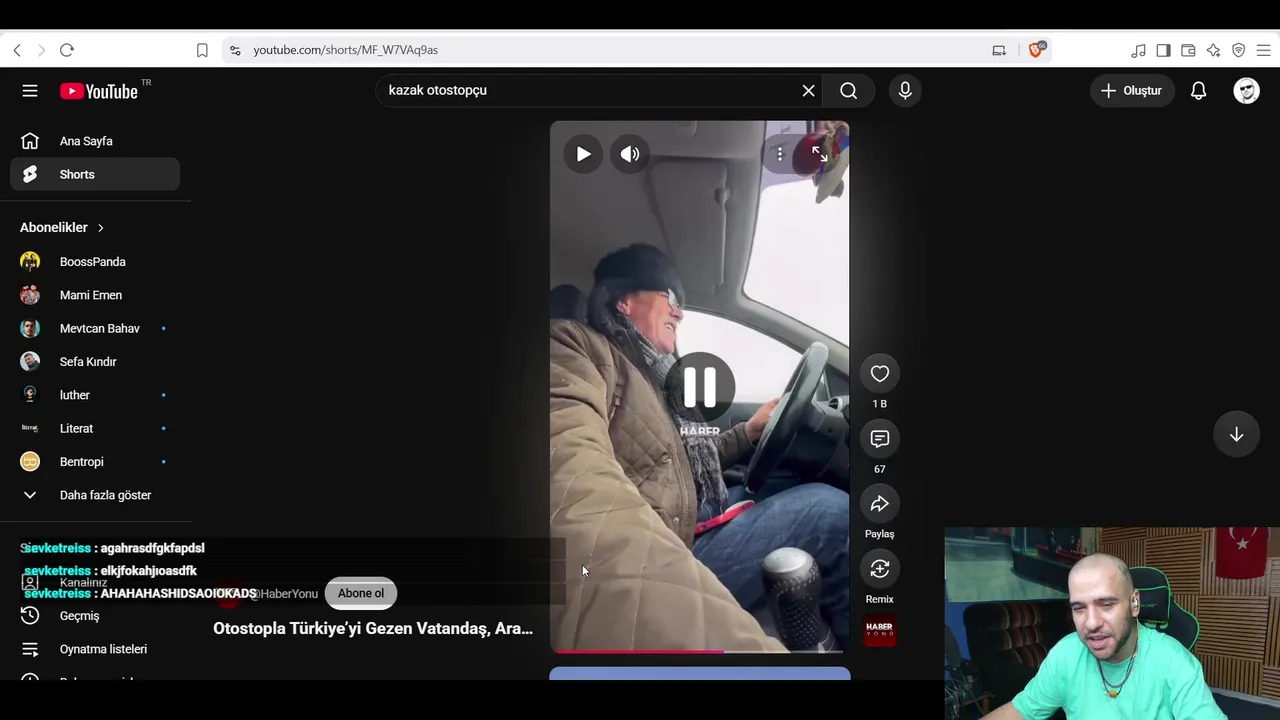Open Kanalınız your channel
This screenshot has width=1280, height=720.
coord(95,582)
